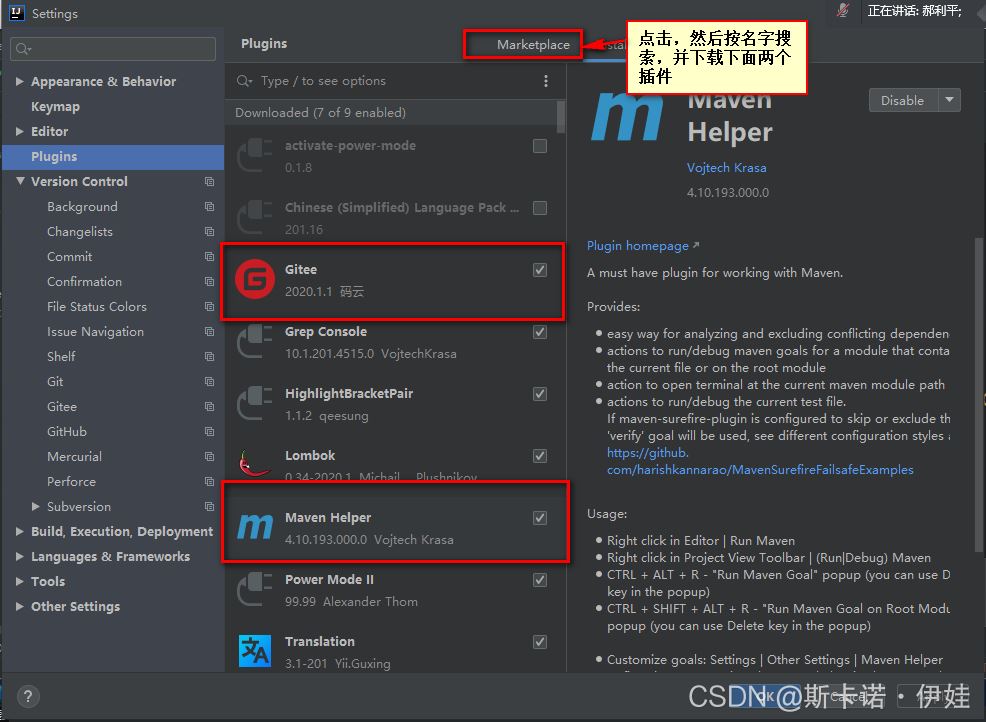
Task: Click the Translation plugin icon
Action: click(255, 651)
